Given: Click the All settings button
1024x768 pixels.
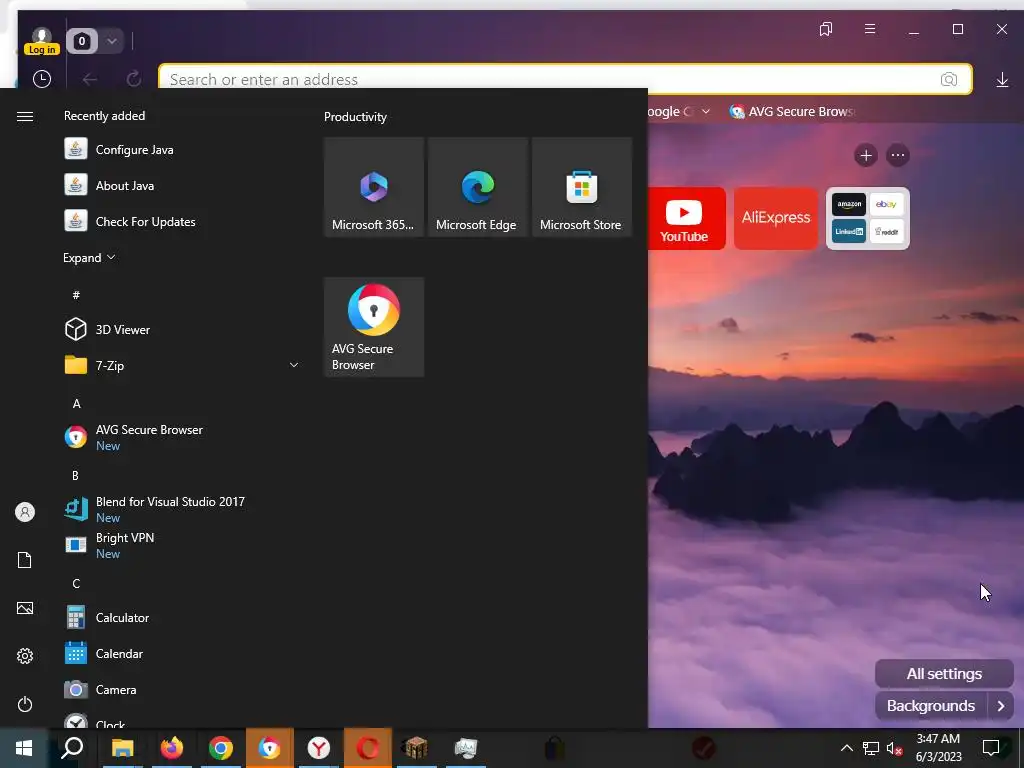Looking at the screenshot, I should [944, 673].
